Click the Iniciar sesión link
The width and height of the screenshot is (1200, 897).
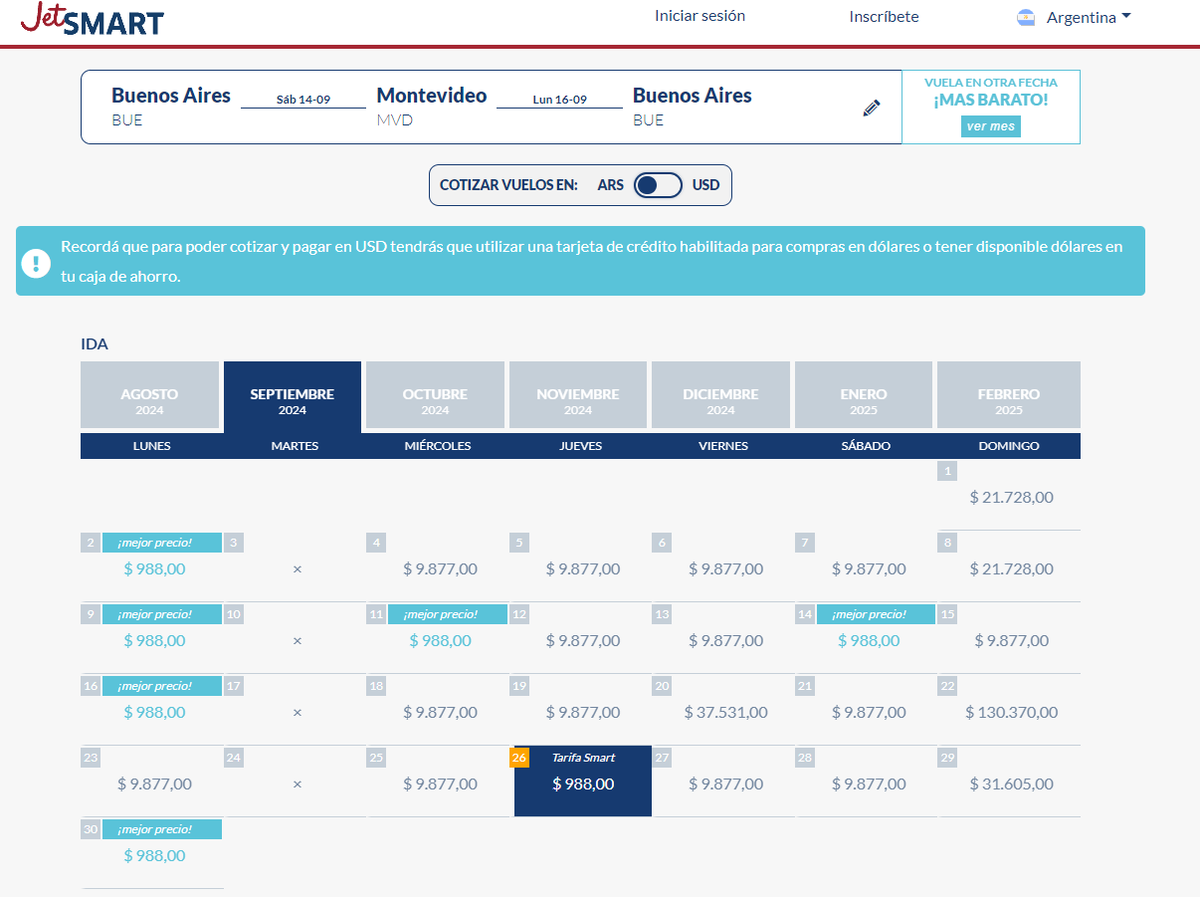700,16
